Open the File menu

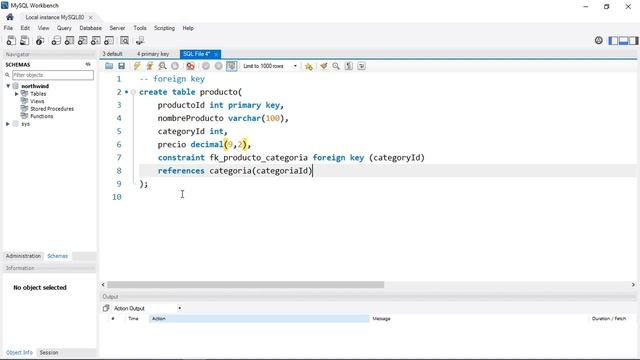pyautogui.click(x=8, y=28)
